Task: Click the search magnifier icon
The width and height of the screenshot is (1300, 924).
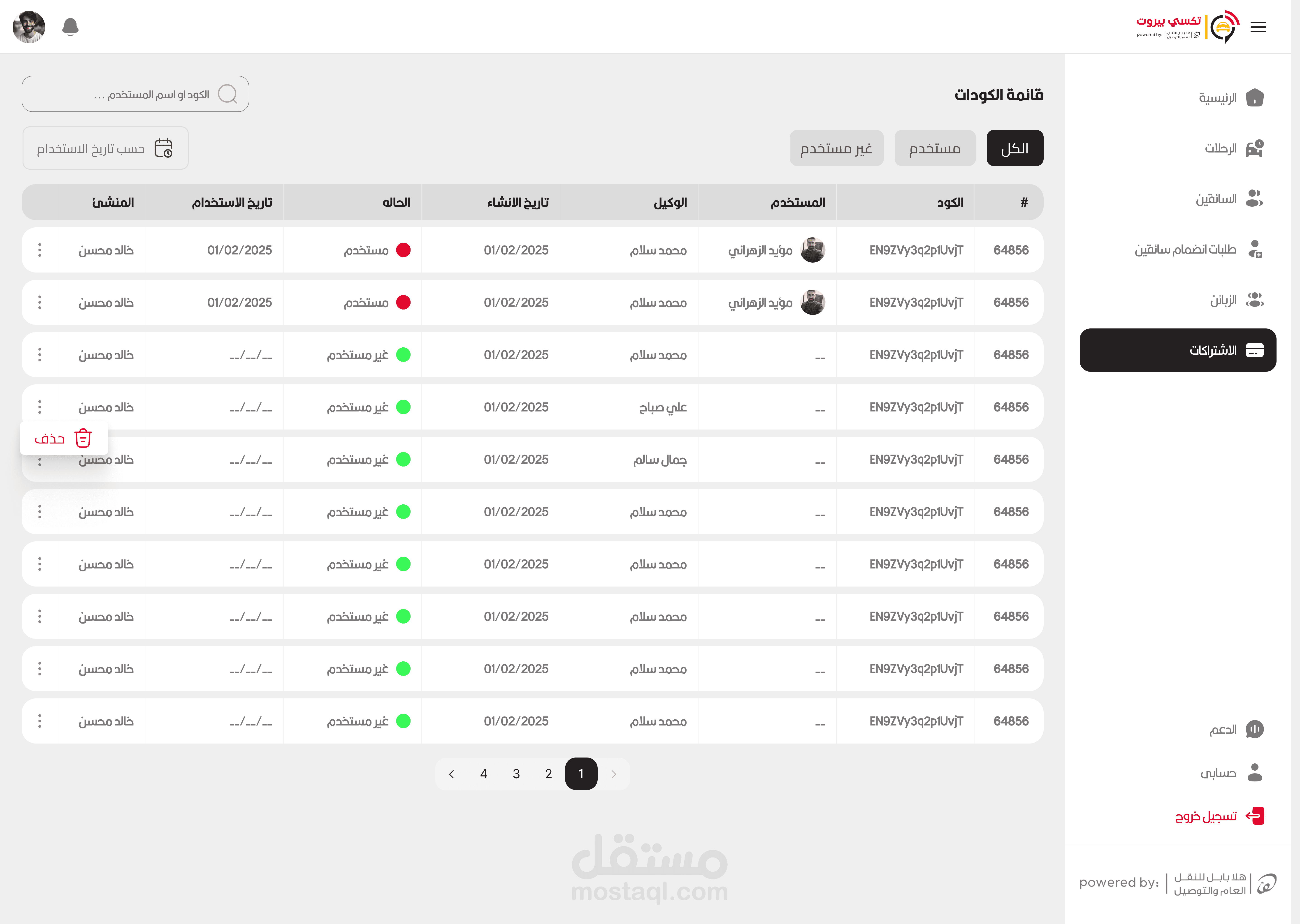Action: pyautogui.click(x=228, y=94)
